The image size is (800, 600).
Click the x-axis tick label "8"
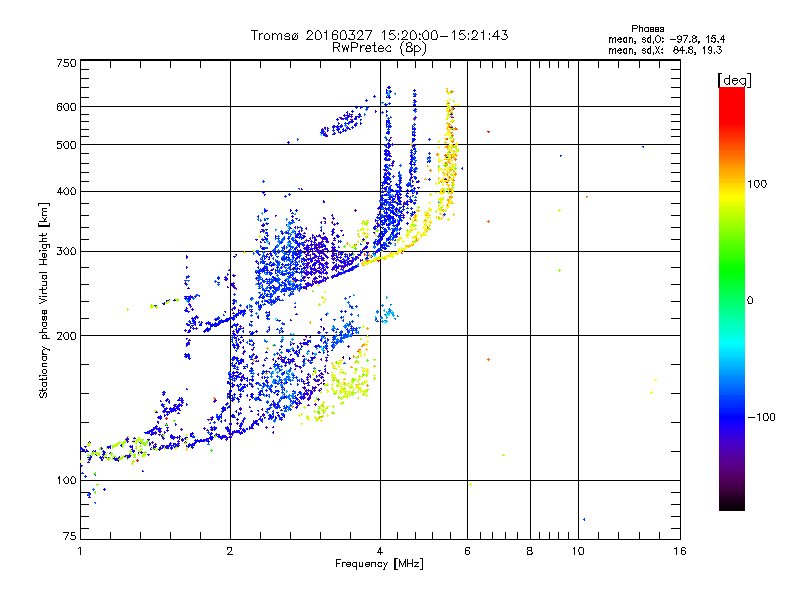[x=530, y=551]
